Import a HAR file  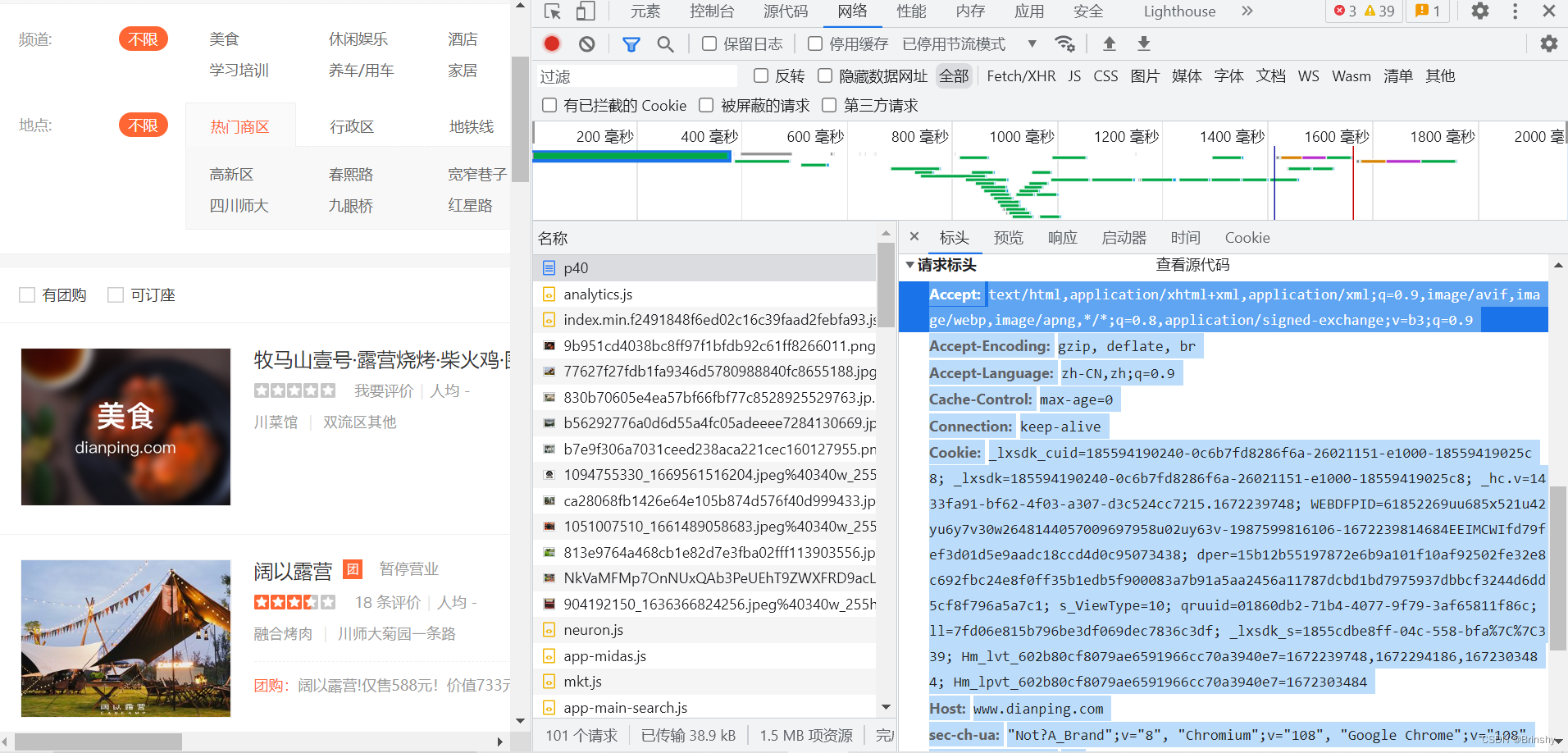1109,43
